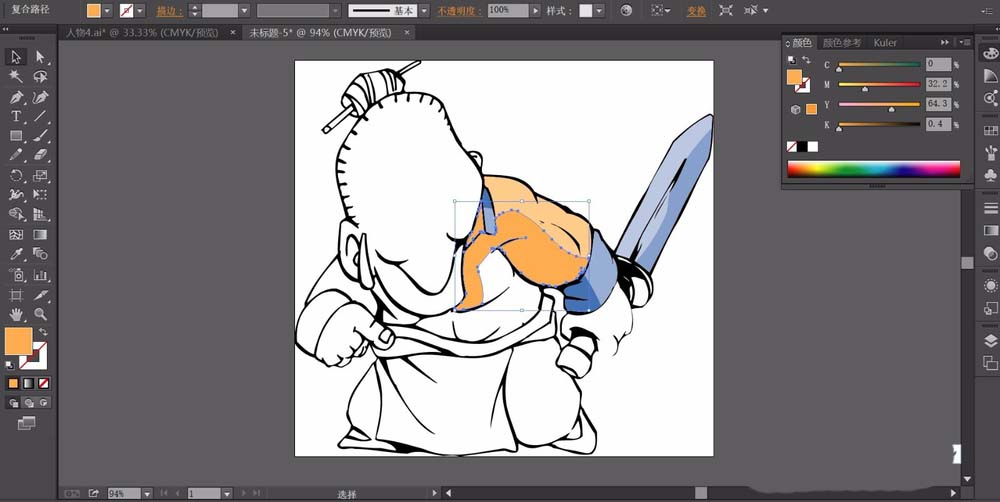Open the Brushes panel icon in dock
The height and width of the screenshot is (502, 1000).
click(x=990, y=152)
